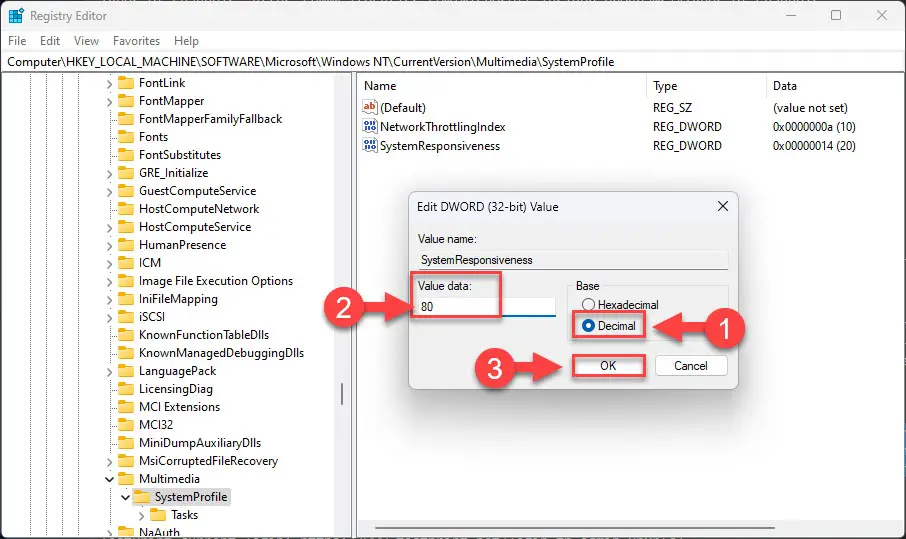Screen dimensions: 906x539
Task: Open the Edit menu
Action: pos(50,40)
